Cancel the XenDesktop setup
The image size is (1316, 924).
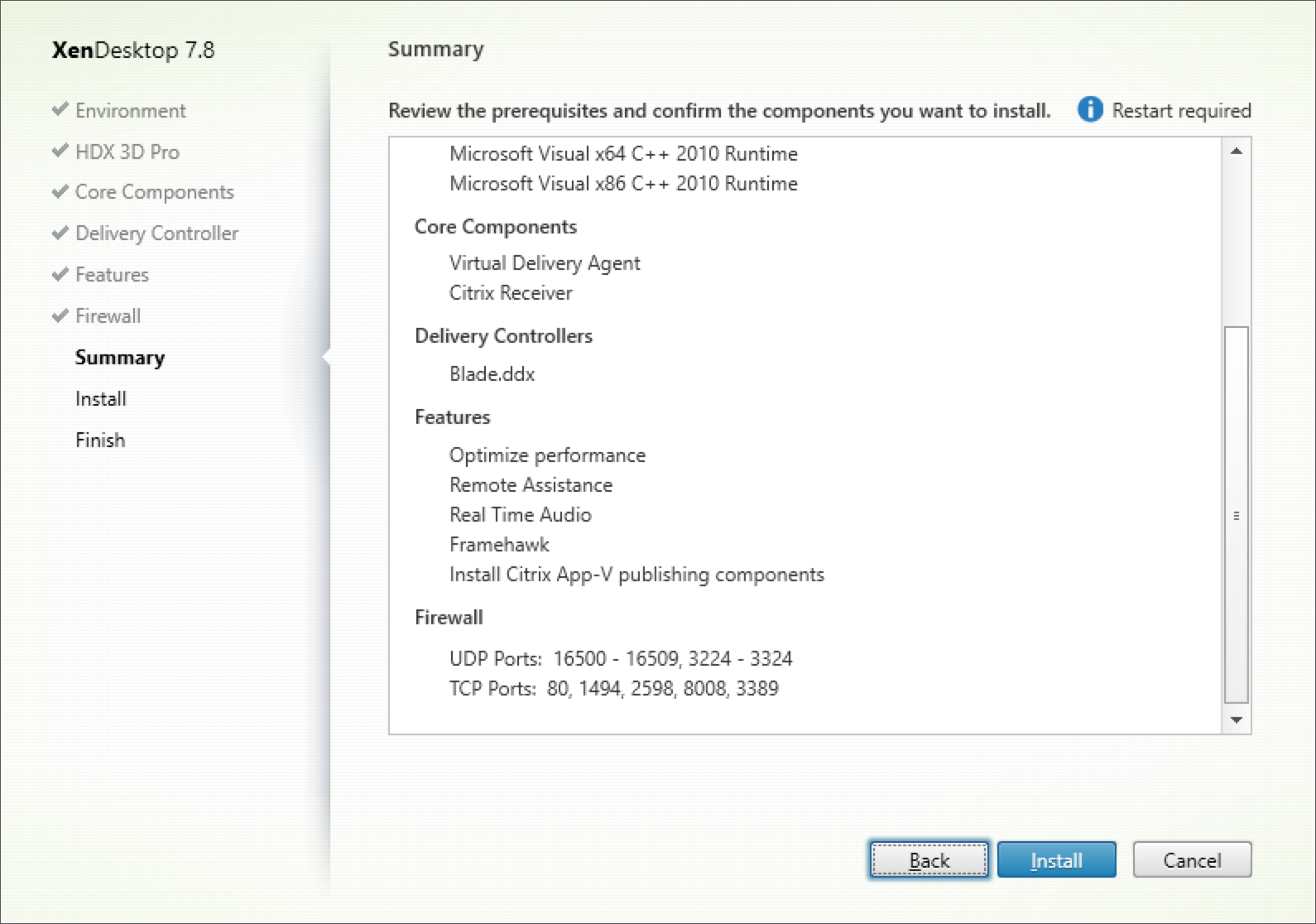(x=1192, y=860)
